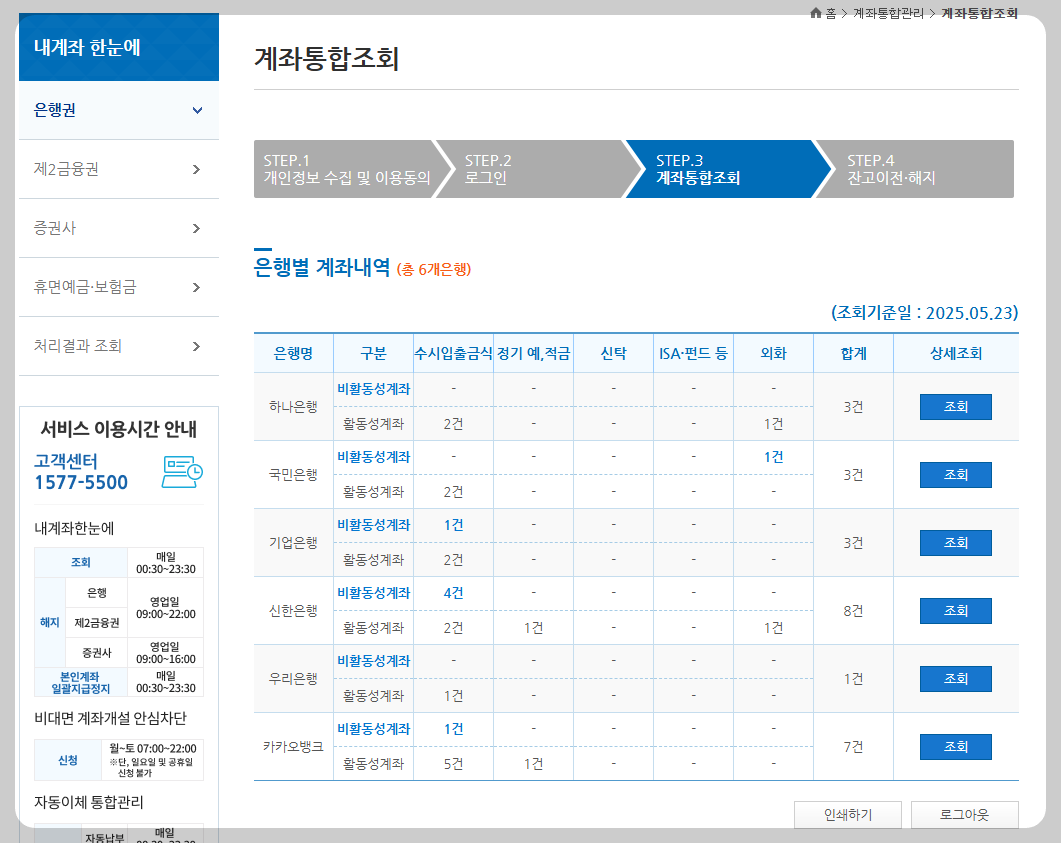Click the 인쇄하기 button

tap(848, 815)
